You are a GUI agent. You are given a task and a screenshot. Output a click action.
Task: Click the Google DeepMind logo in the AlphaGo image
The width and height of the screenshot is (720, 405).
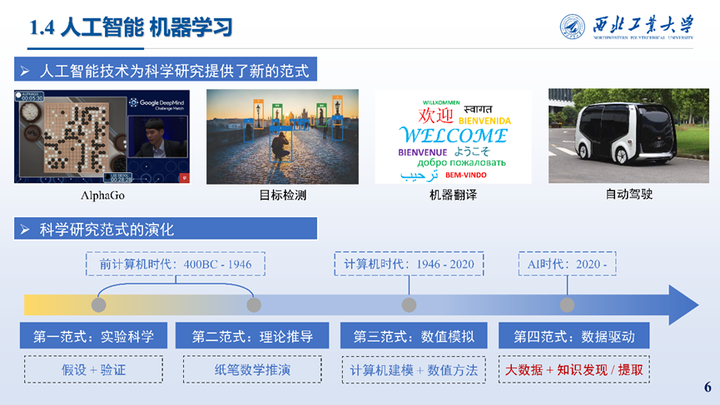coord(157,103)
